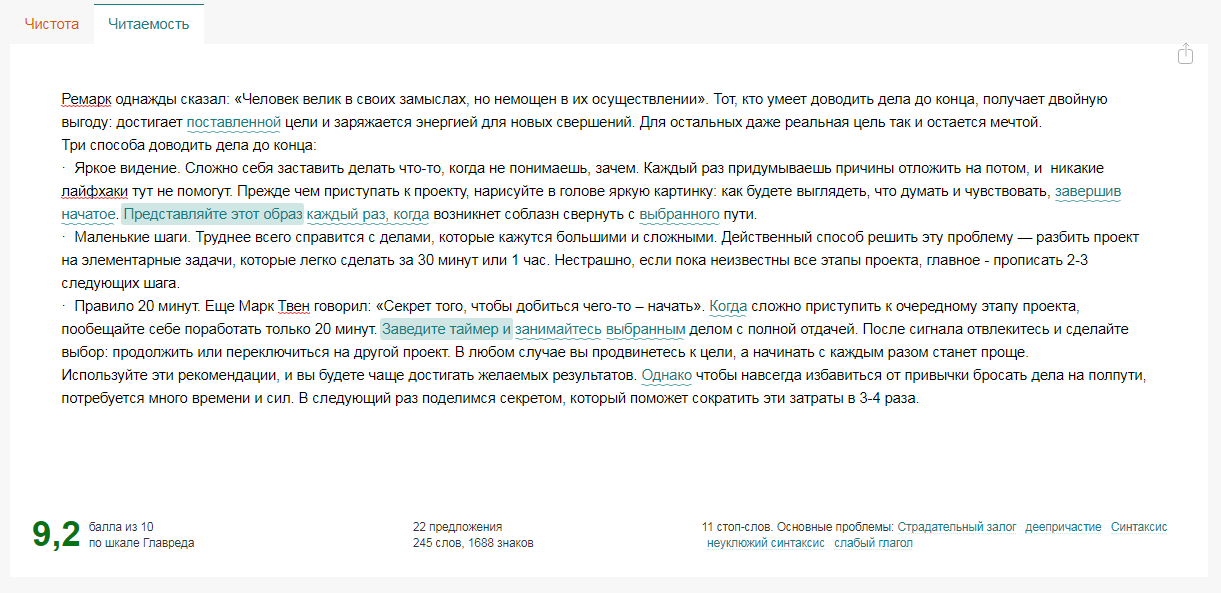Click the line Три способа доводить дела до конца
Screen dimensions: 1221x593
pos(188,145)
